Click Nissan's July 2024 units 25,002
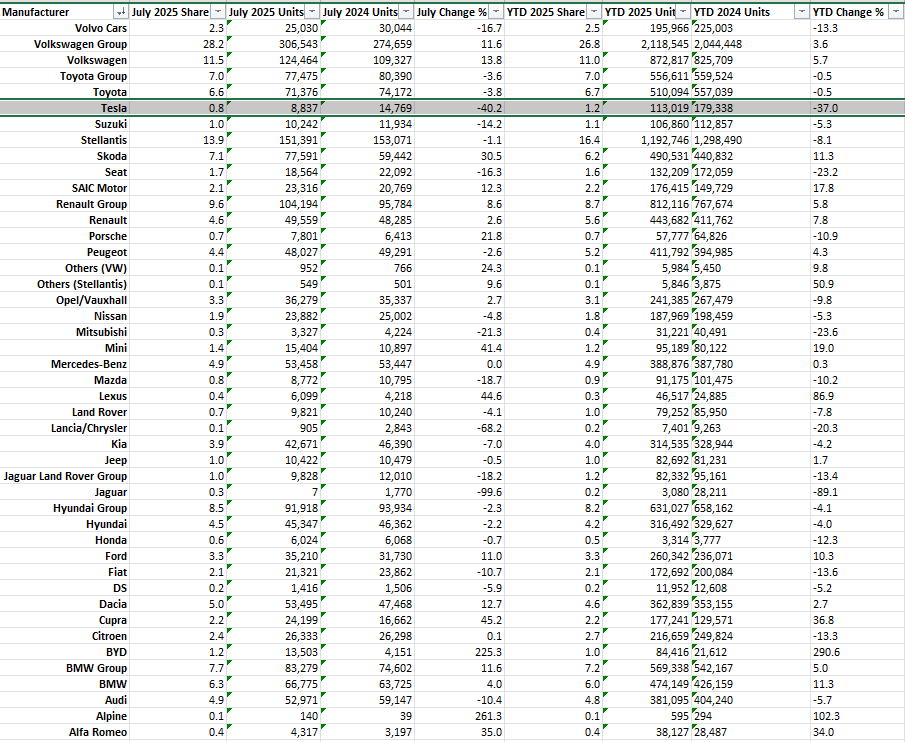The image size is (905, 742). (368, 316)
